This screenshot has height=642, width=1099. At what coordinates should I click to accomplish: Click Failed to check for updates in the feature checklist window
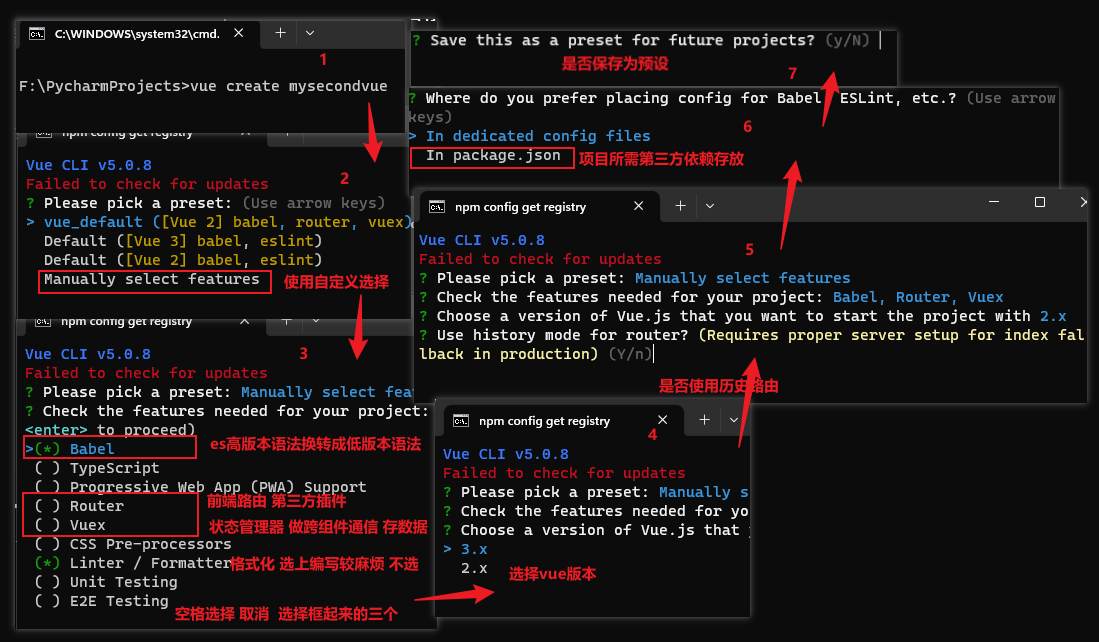pyautogui.click(x=146, y=373)
